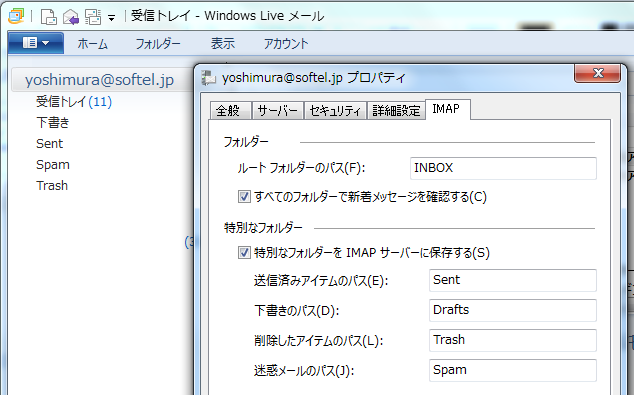This screenshot has height=395, width=634.
Task: Open the Sent folder in sidebar
Action: tap(49, 144)
